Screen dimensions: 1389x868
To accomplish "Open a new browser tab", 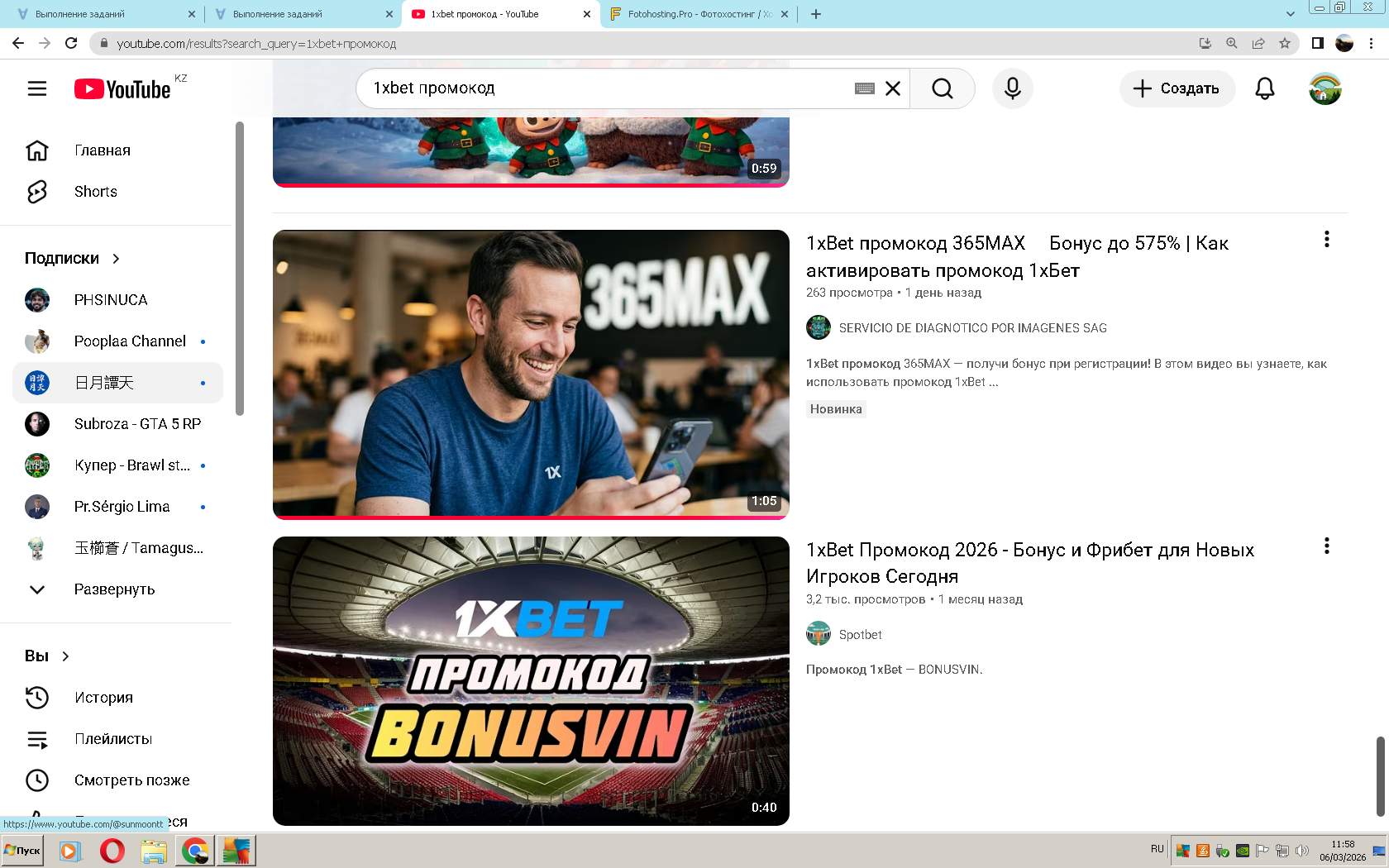I will click(816, 14).
